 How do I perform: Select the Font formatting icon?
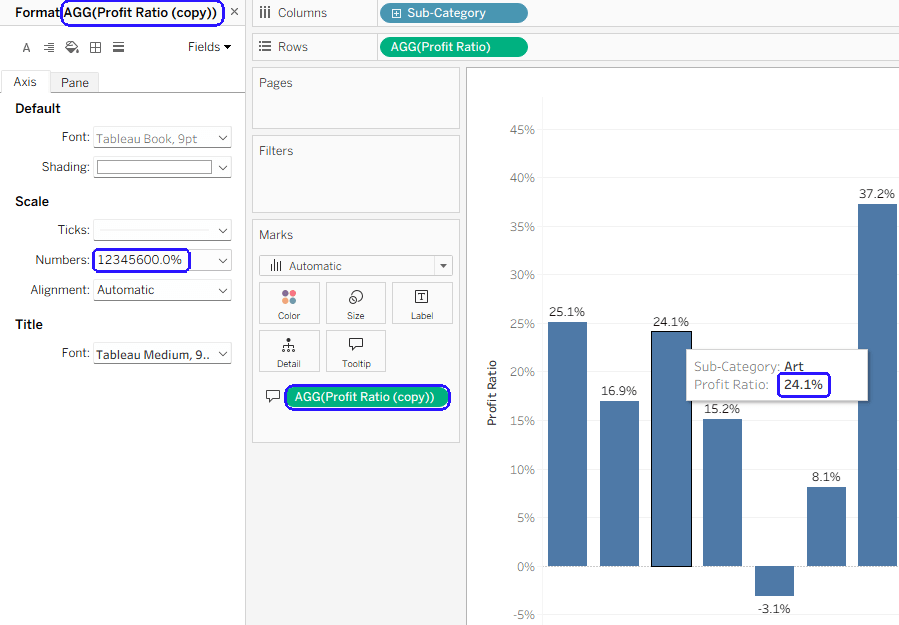(26, 47)
